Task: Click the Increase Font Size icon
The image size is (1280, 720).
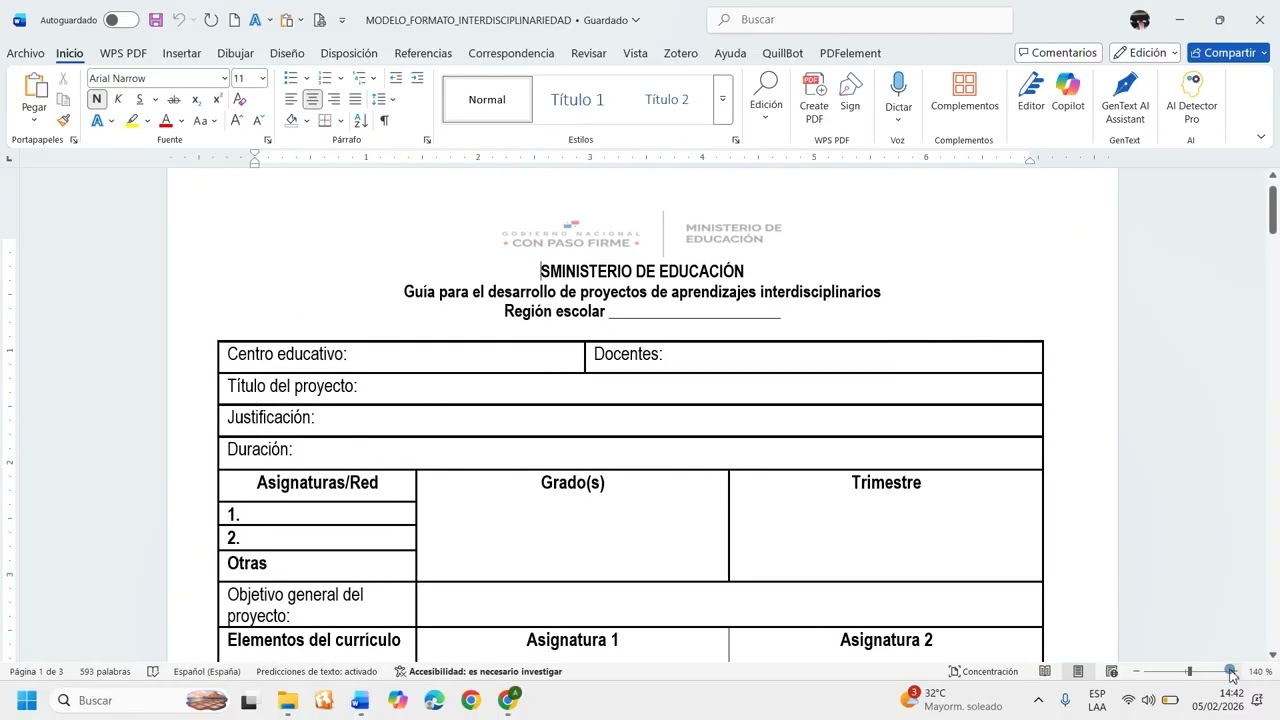Action: point(237,121)
